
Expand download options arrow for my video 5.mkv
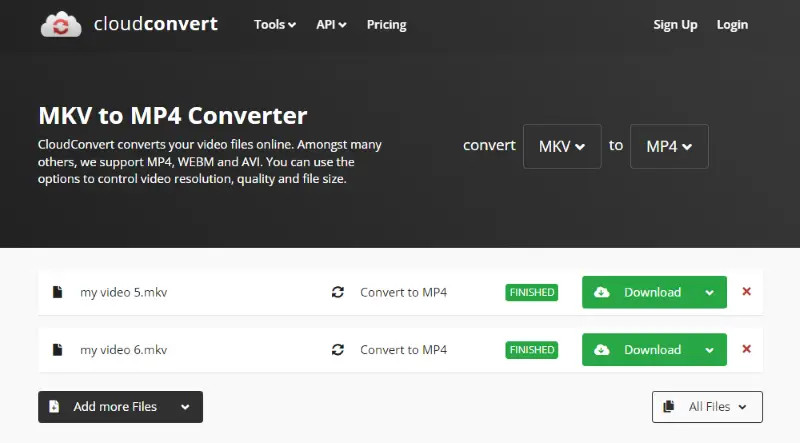(709, 292)
